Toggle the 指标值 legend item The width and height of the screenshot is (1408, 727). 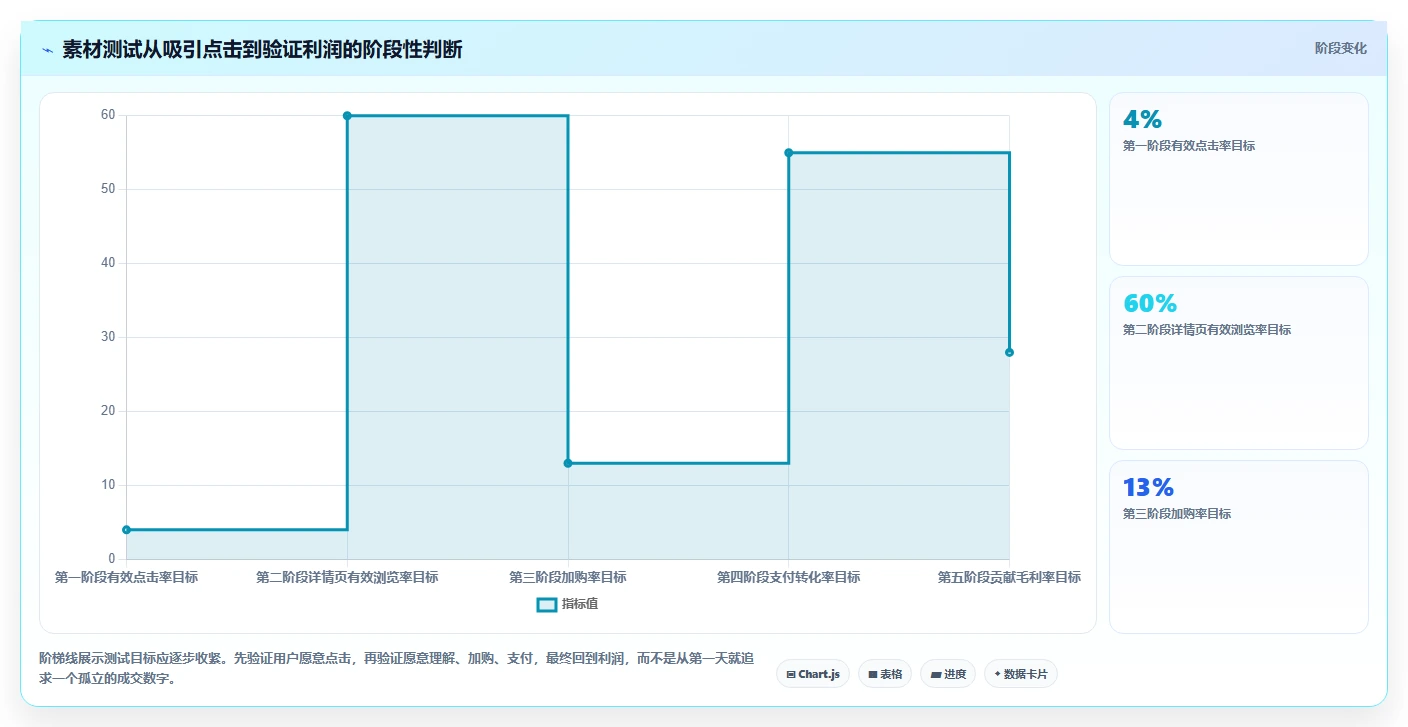pos(567,604)
